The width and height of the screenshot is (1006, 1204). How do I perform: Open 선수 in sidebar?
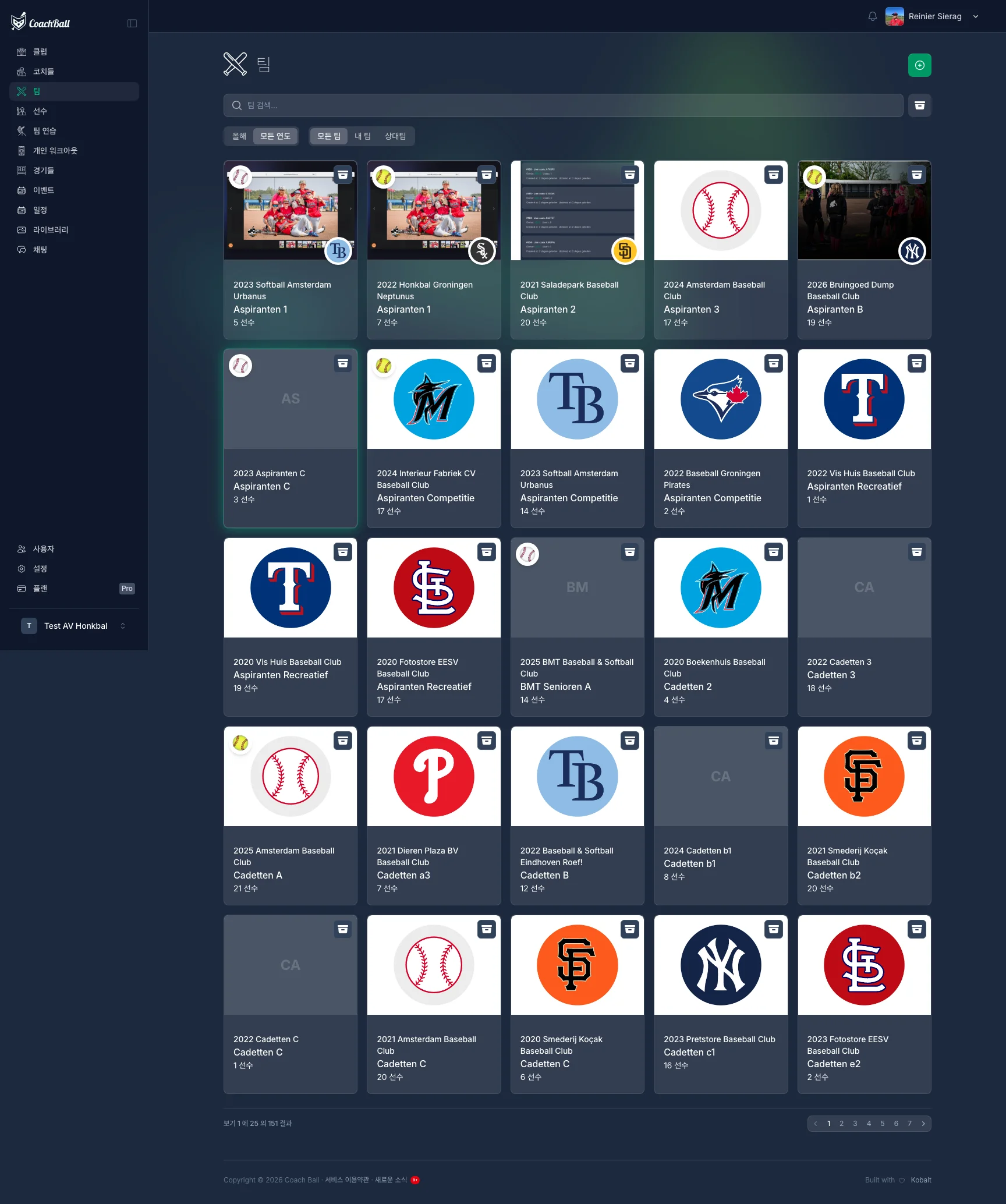pos(74,111)
